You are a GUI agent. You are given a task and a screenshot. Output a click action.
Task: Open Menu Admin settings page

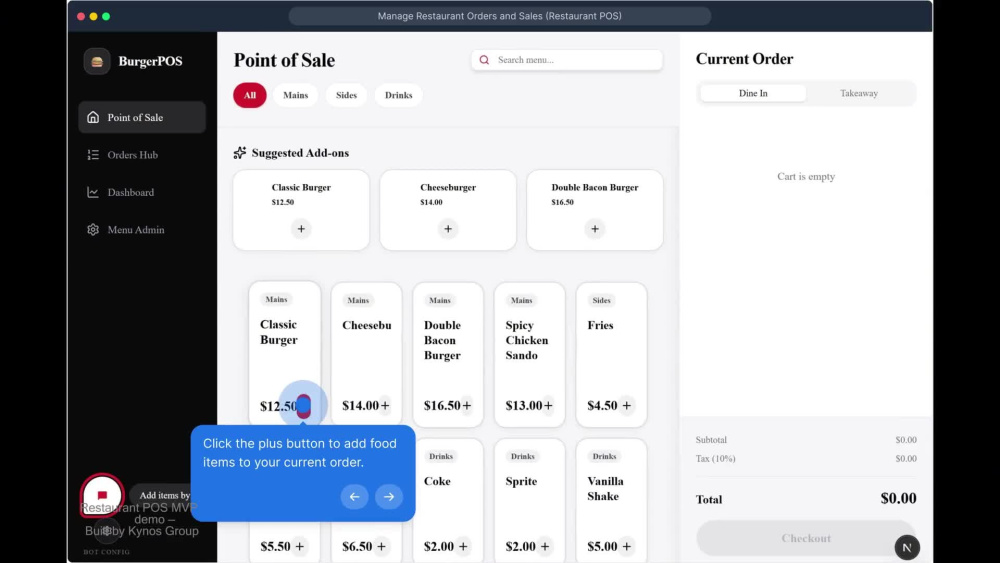[x=142, y=230]
